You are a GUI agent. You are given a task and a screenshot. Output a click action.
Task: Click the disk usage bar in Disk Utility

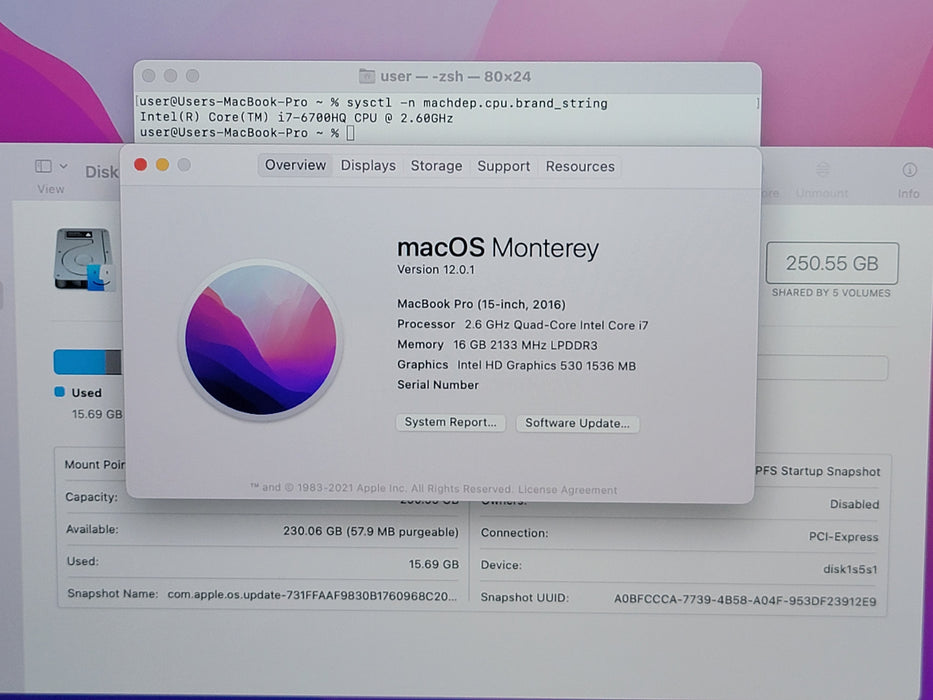point(87,362)
